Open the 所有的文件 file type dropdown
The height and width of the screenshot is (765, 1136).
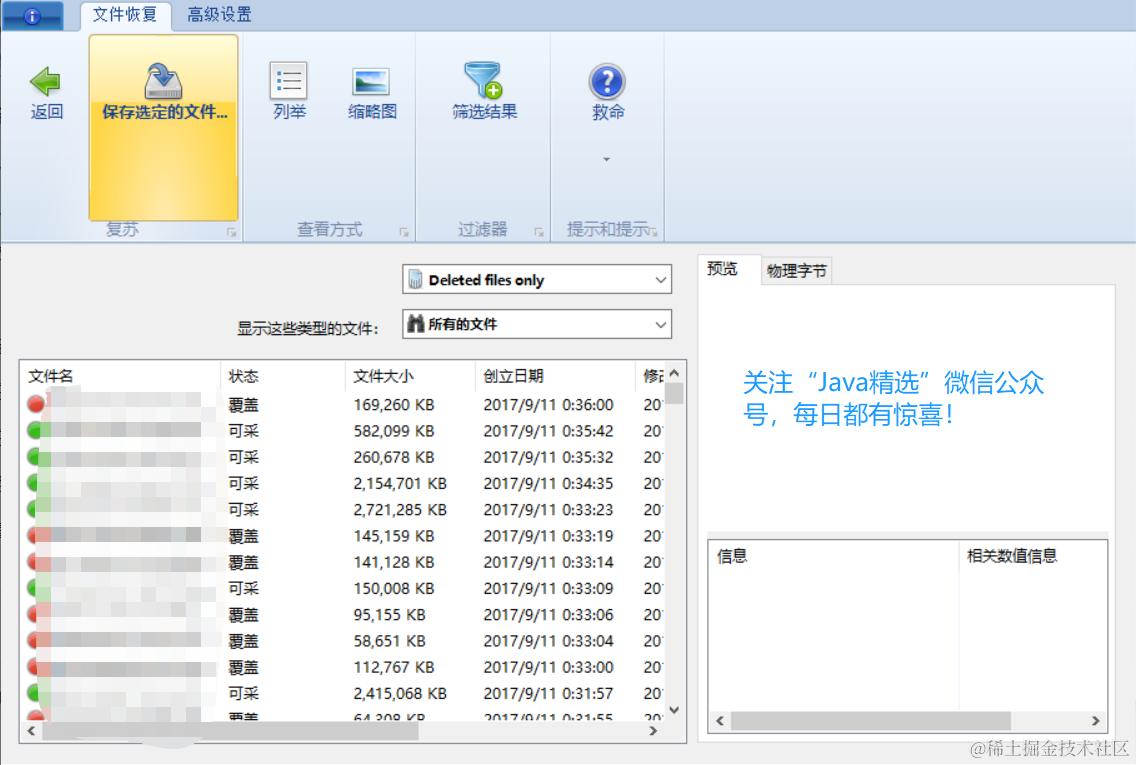(537, 324)
